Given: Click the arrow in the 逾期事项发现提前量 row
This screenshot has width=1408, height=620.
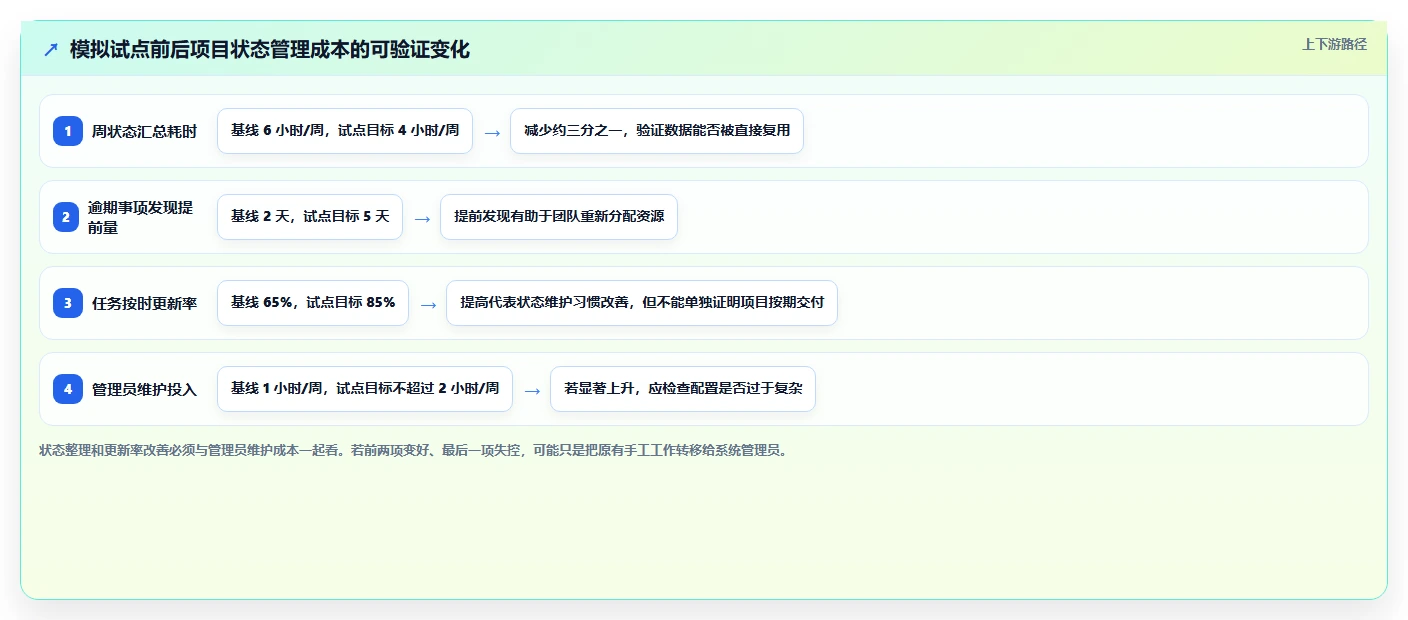Looking at the screenshot, I should (x=421, y=218).
